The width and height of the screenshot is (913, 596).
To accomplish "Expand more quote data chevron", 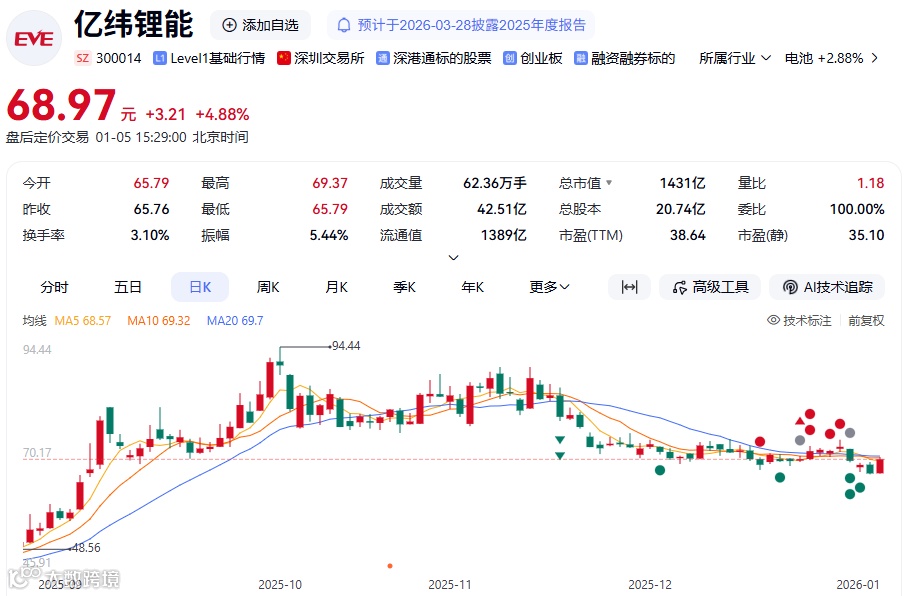I will [x=454, y=257].
